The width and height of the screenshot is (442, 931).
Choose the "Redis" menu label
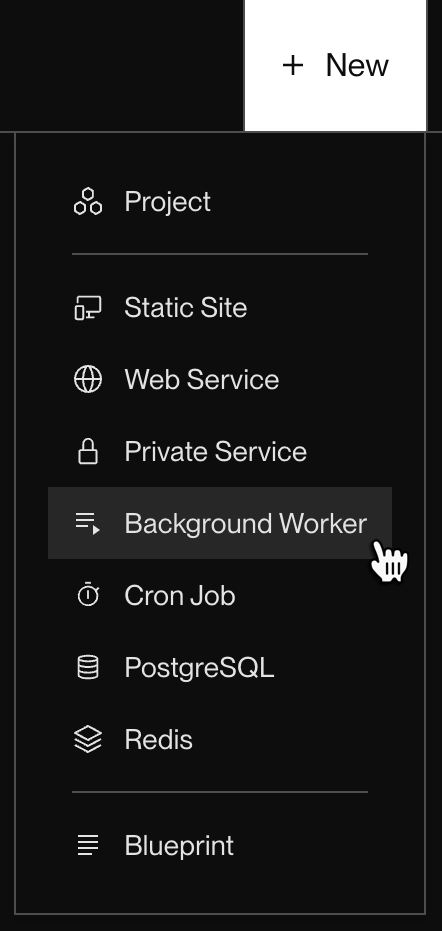coord(159,740)
